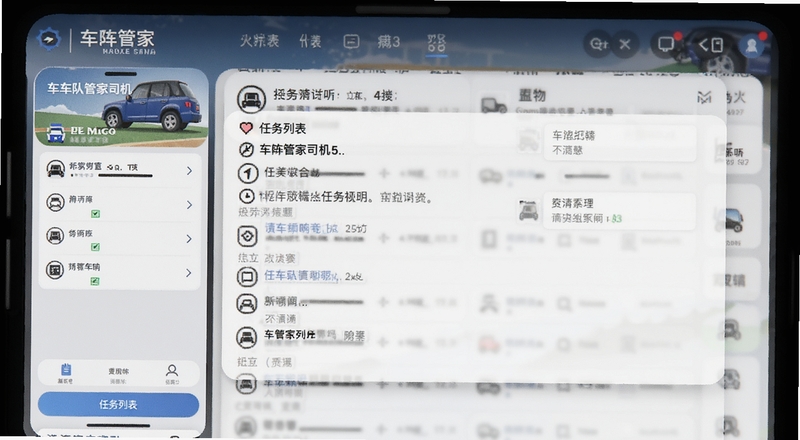Click the wrench icon beside 车阵管家司机5
Screen dimensions: 800x440
click(x=246, y=150)
